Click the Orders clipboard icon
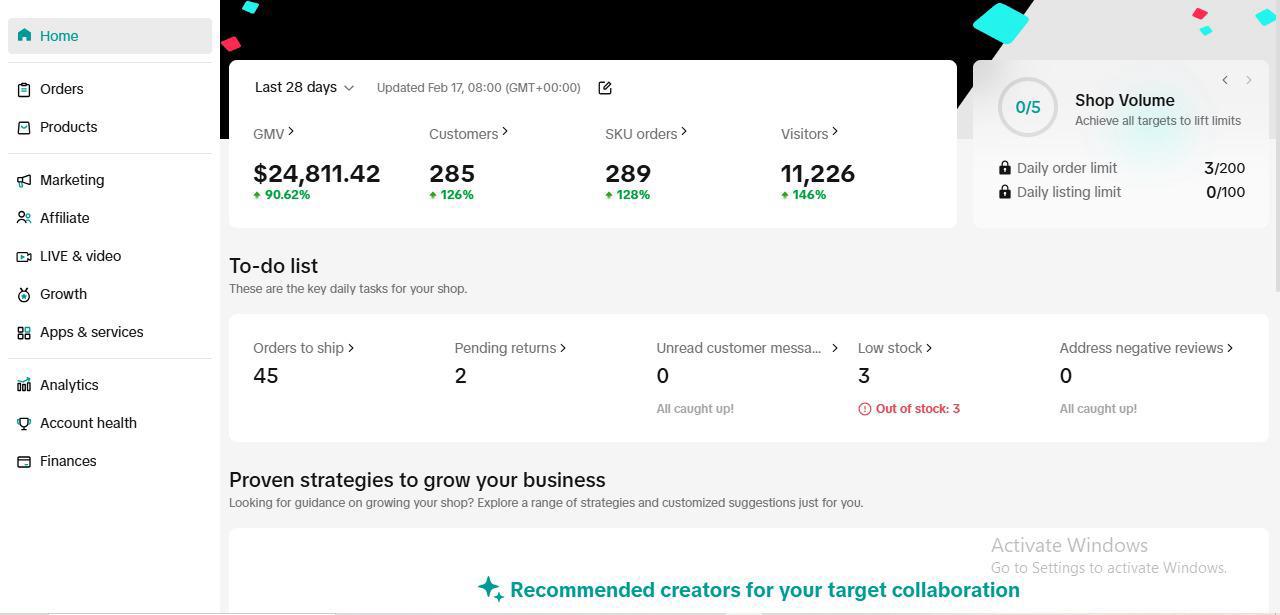 pos(24,89)
